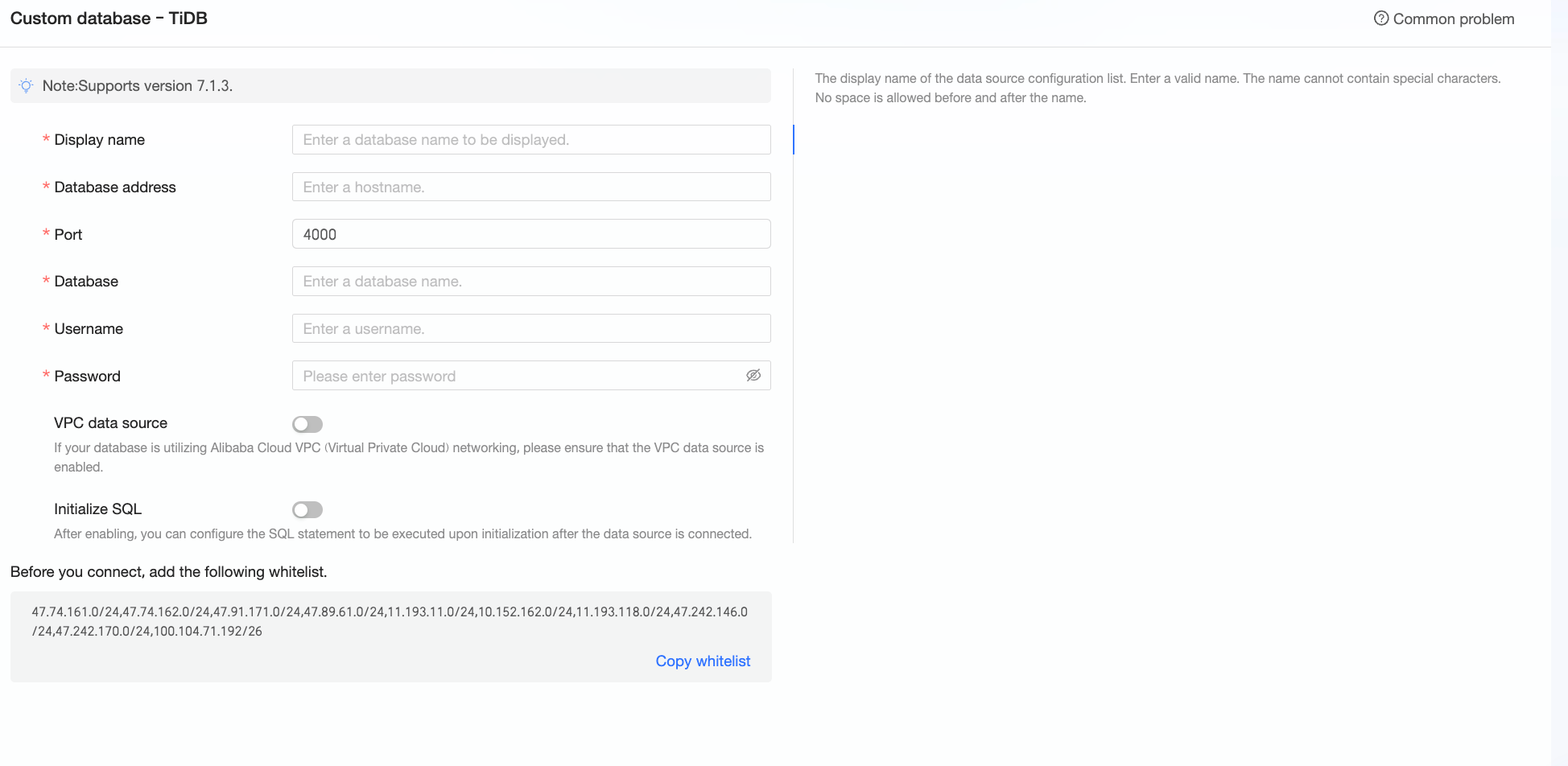Focus the Username input field
The height and width of the screenshot is (766, 1568).
(531, 329)
